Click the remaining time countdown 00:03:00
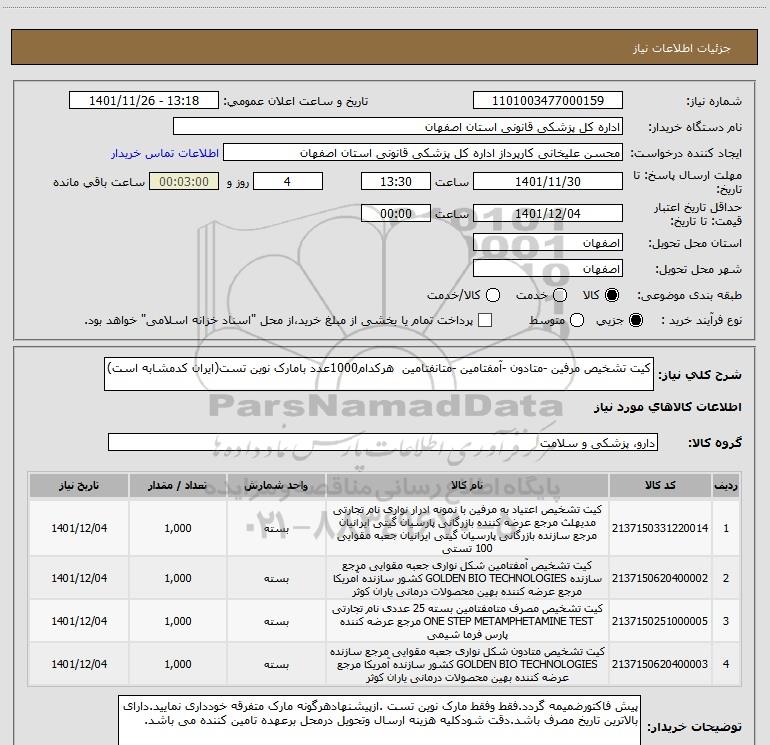Image resolution: width=770 pixels, height=745 pixels. (184, 181)
